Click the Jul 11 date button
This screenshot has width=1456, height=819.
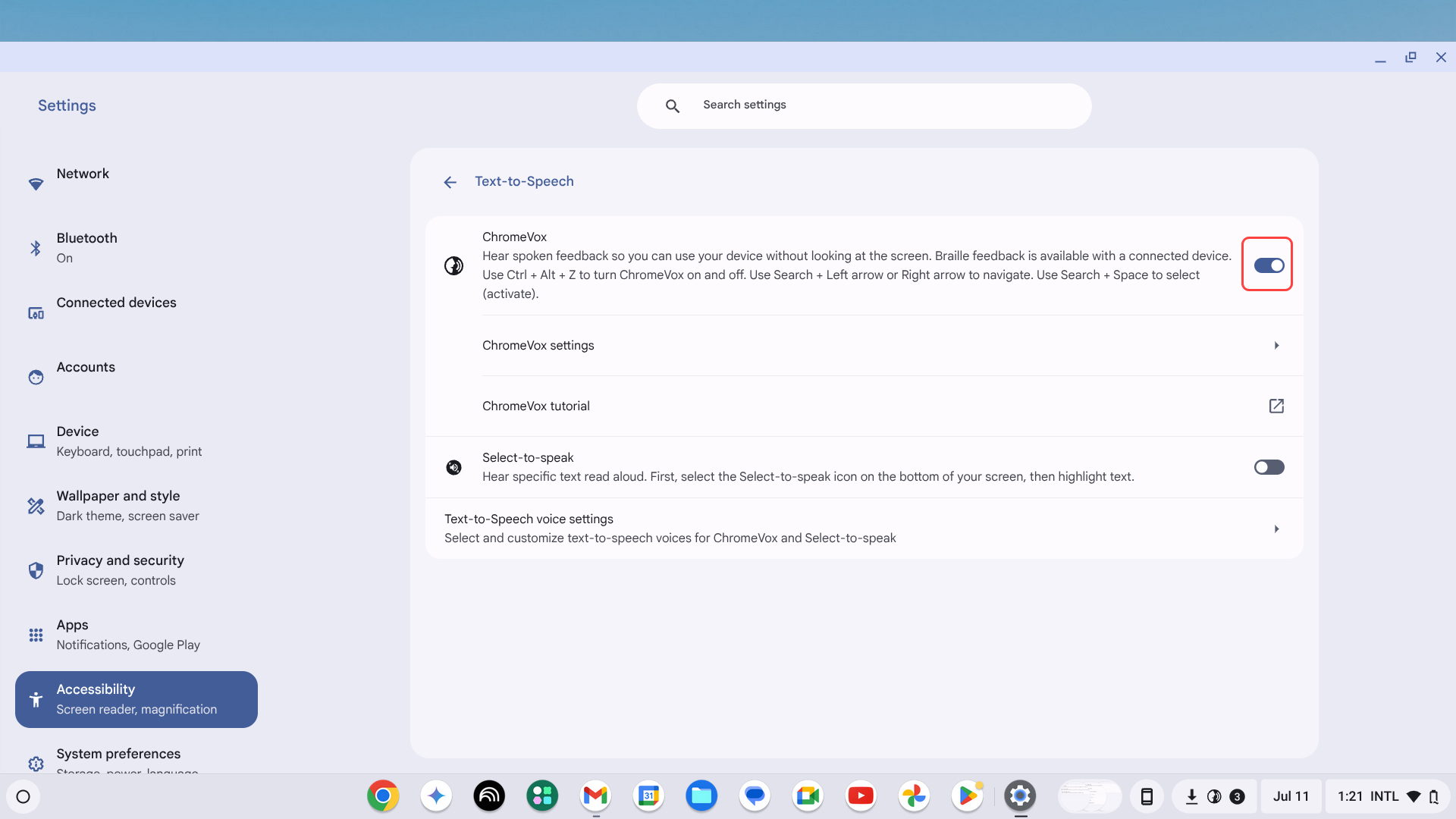tap(1291, 796)
